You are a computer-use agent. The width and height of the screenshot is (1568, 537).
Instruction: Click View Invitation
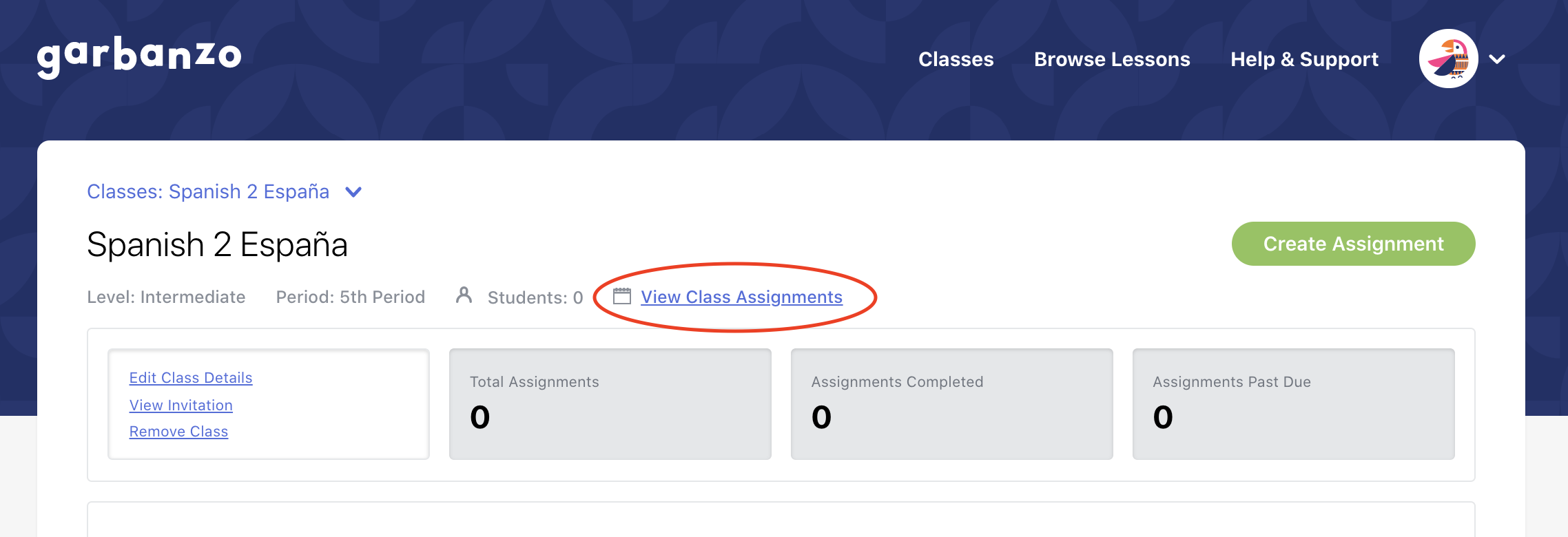pyautogui.click(x=181, y=405)
